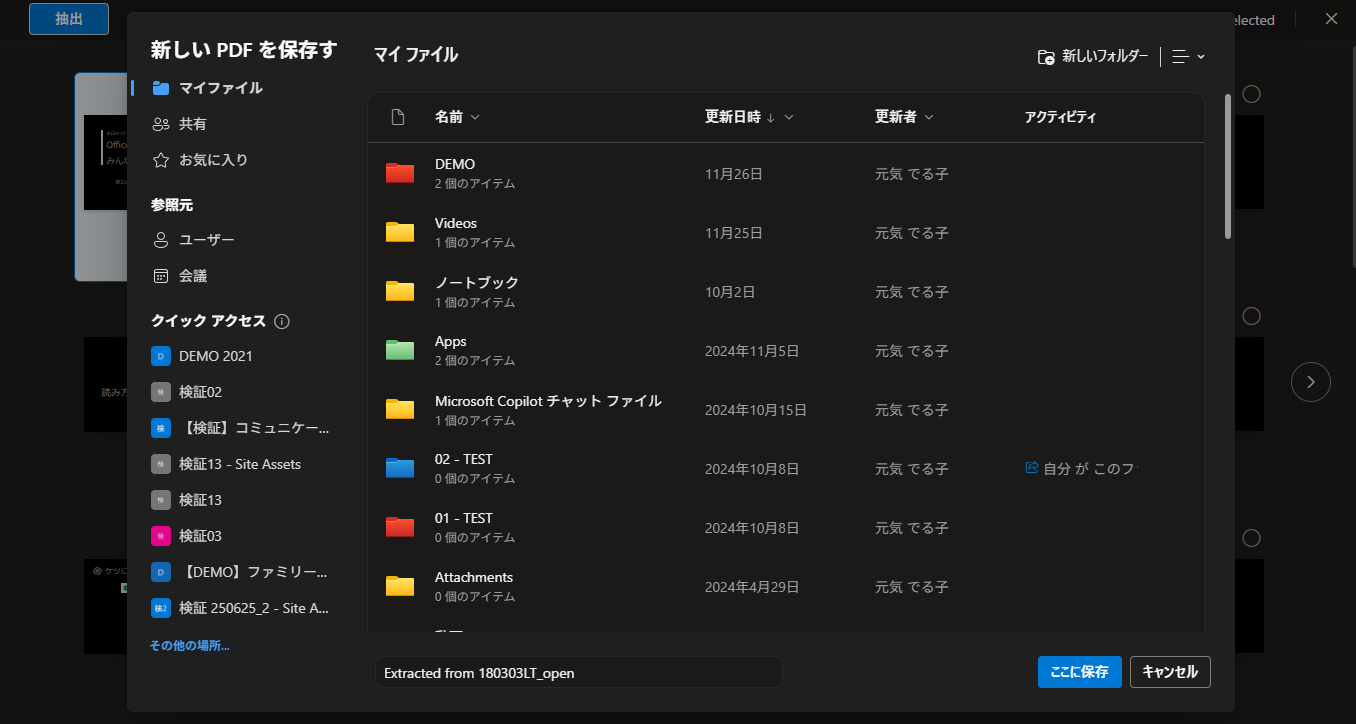Image resolution: width=1356 pixels, height=724 pixels.
Task: Open the red DEMO folder
Action: click(400, 173)
